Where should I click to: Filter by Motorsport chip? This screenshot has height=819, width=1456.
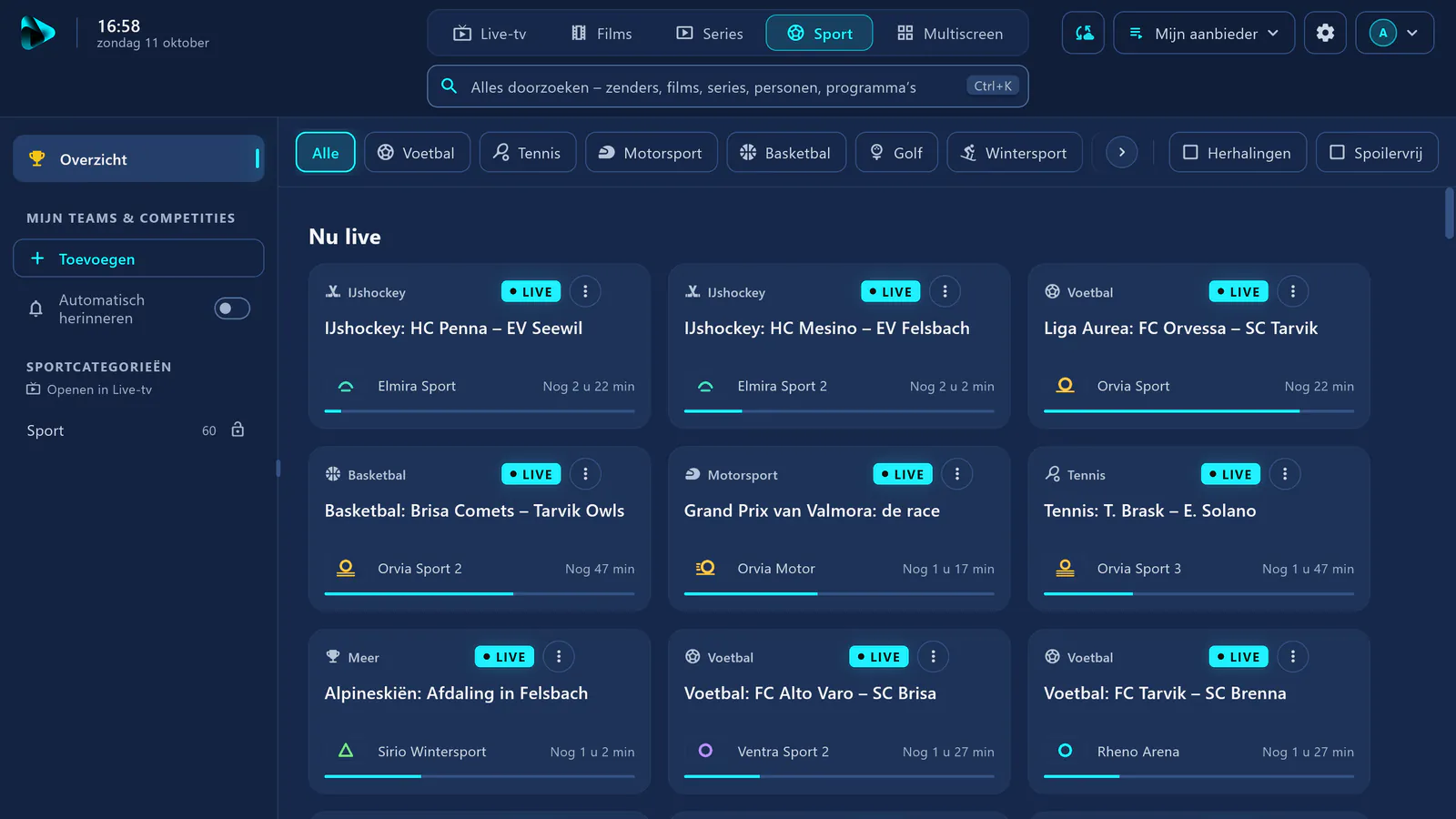651,153
